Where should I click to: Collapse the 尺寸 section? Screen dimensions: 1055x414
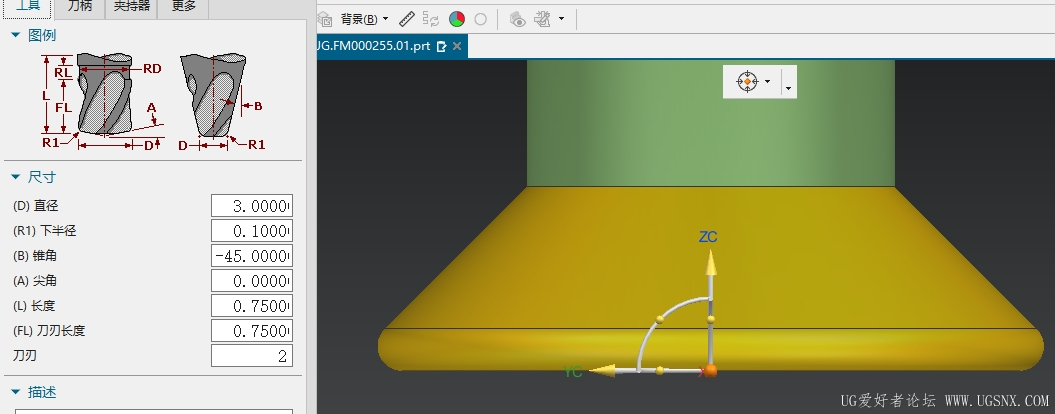[x=17, y=177]
